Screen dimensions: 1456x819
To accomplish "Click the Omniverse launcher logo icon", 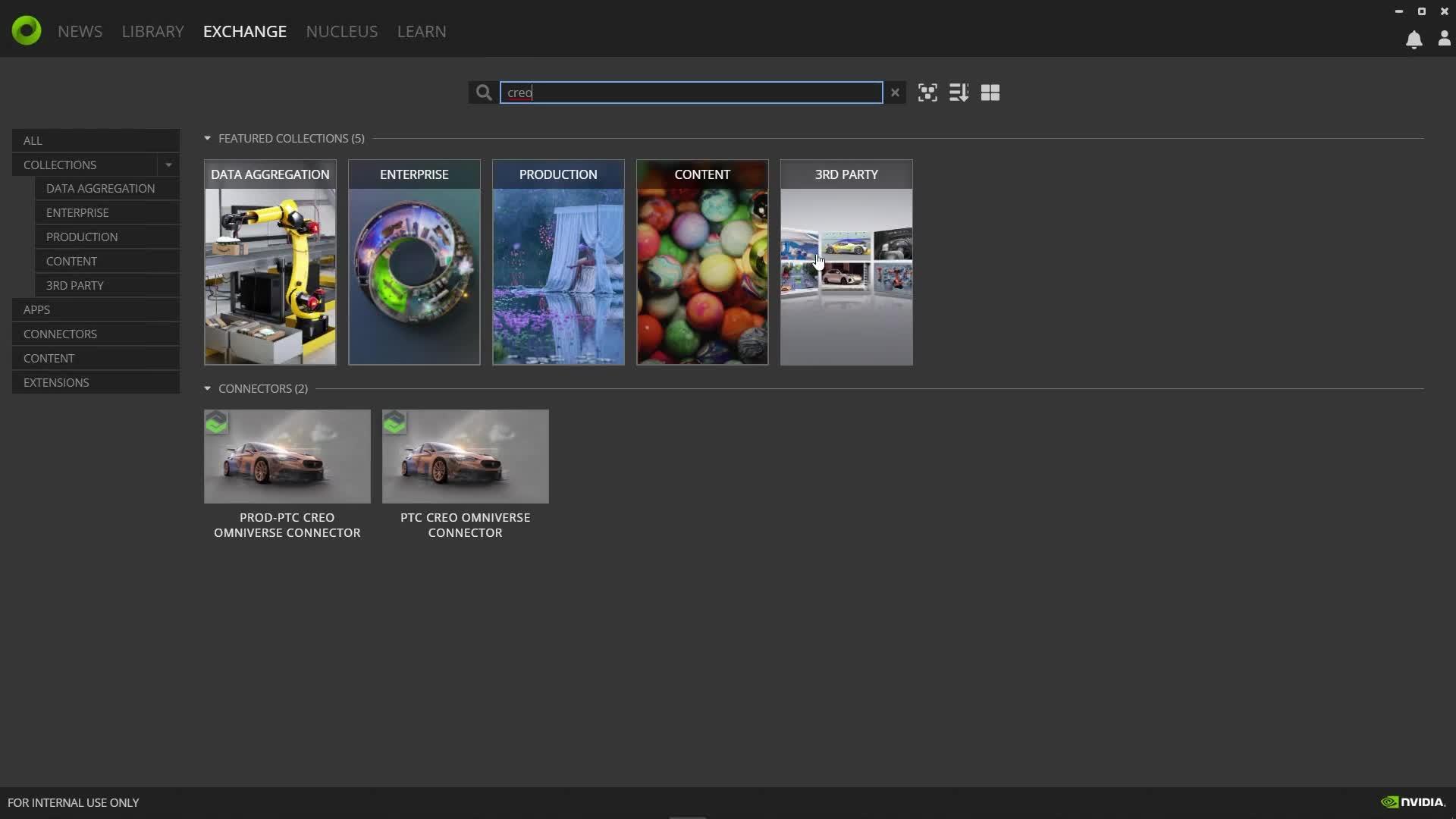I will (x=27, y=31).
